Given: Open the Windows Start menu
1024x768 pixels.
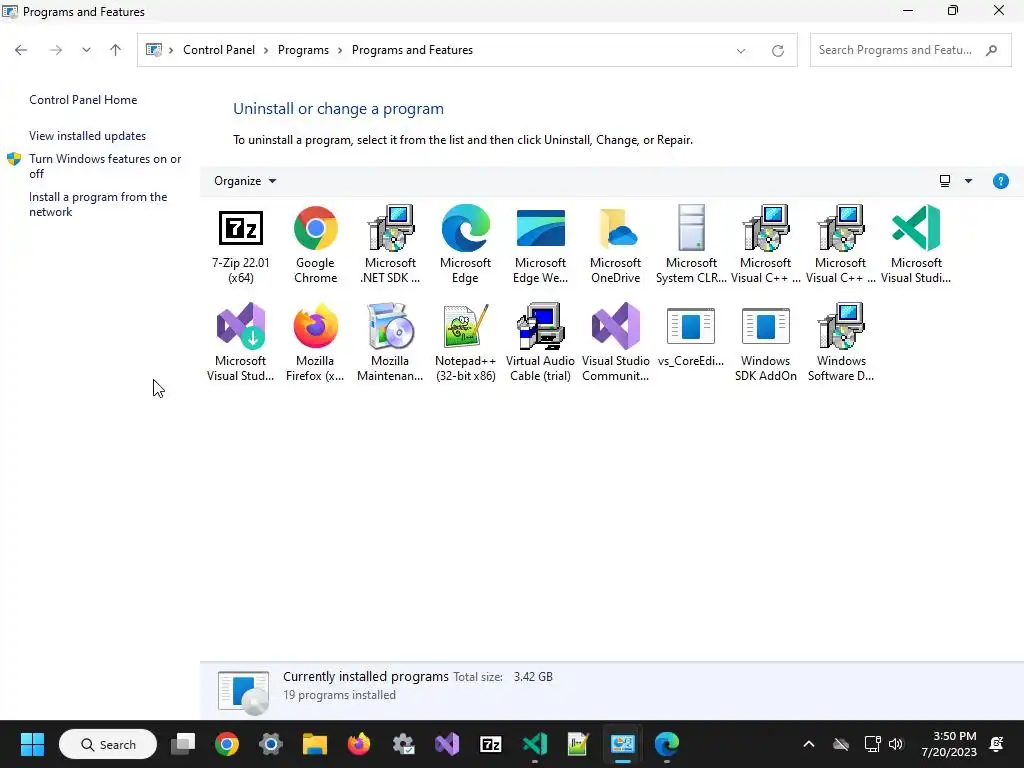Looking at the screenshot, I should click(x=32, y=744).
